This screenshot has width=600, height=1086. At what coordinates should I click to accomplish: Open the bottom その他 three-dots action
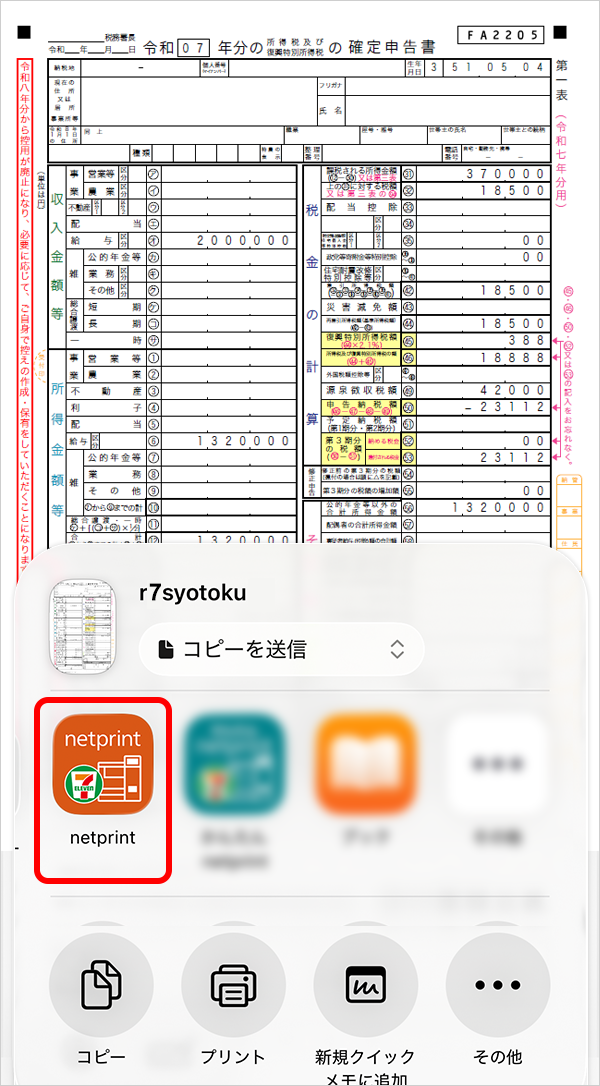[x=497, y=984]
